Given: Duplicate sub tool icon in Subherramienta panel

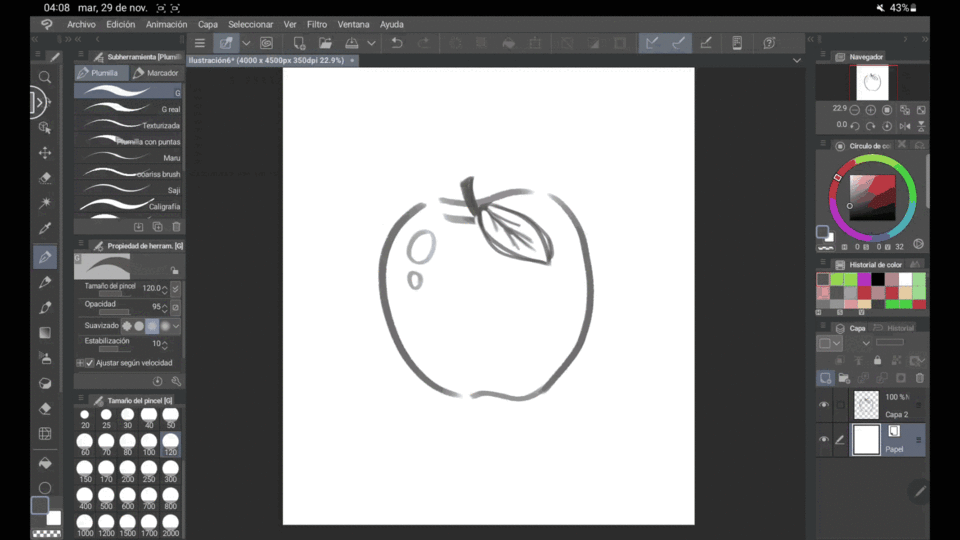Looking at the screenshot, I should [x=157, y=227].
